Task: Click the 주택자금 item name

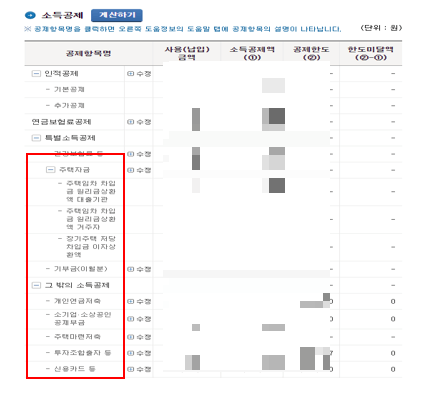Action: point(74,170)
